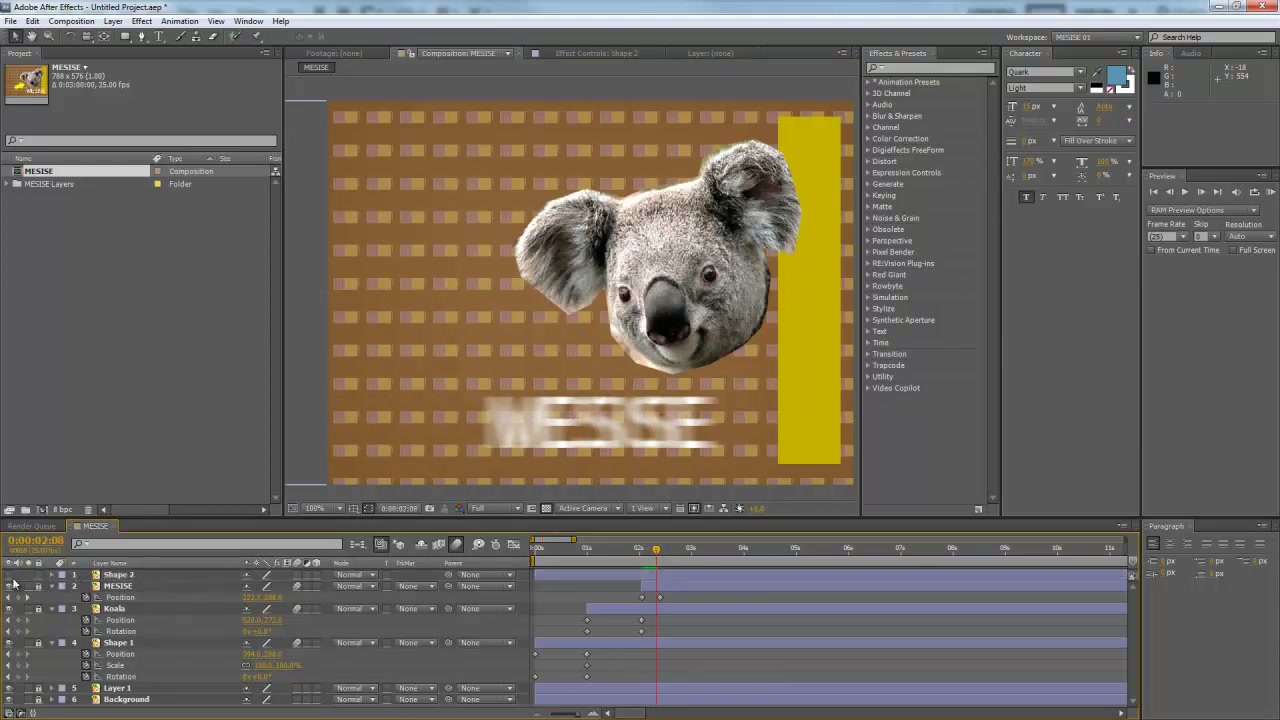Image resolution: width=1280 pixels, height=720 pixels.
Task: Click the Effects & Presets search field
Action: (931, 68)
